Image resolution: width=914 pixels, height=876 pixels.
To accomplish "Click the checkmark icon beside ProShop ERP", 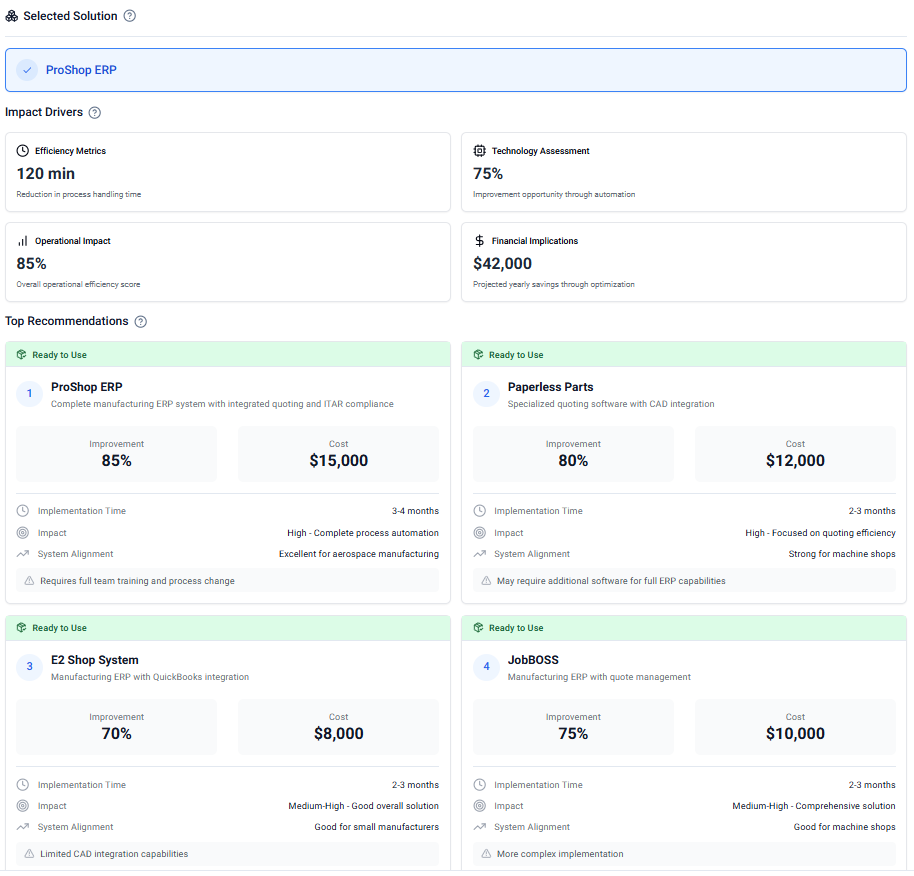I will (27, 70).
